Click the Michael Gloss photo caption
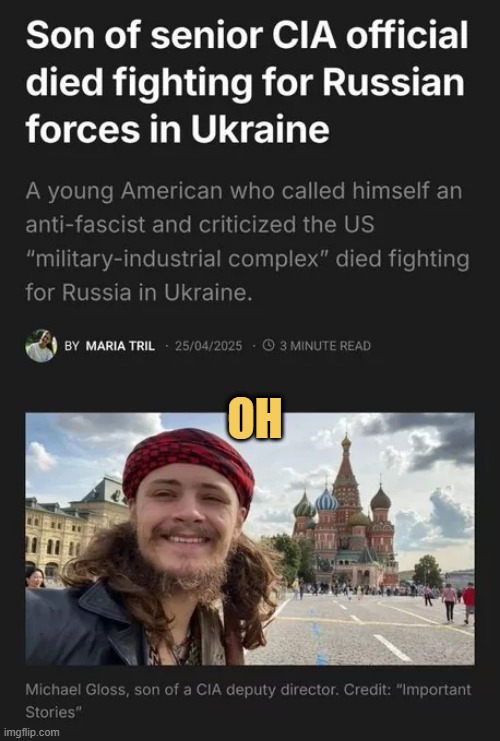 248,700
